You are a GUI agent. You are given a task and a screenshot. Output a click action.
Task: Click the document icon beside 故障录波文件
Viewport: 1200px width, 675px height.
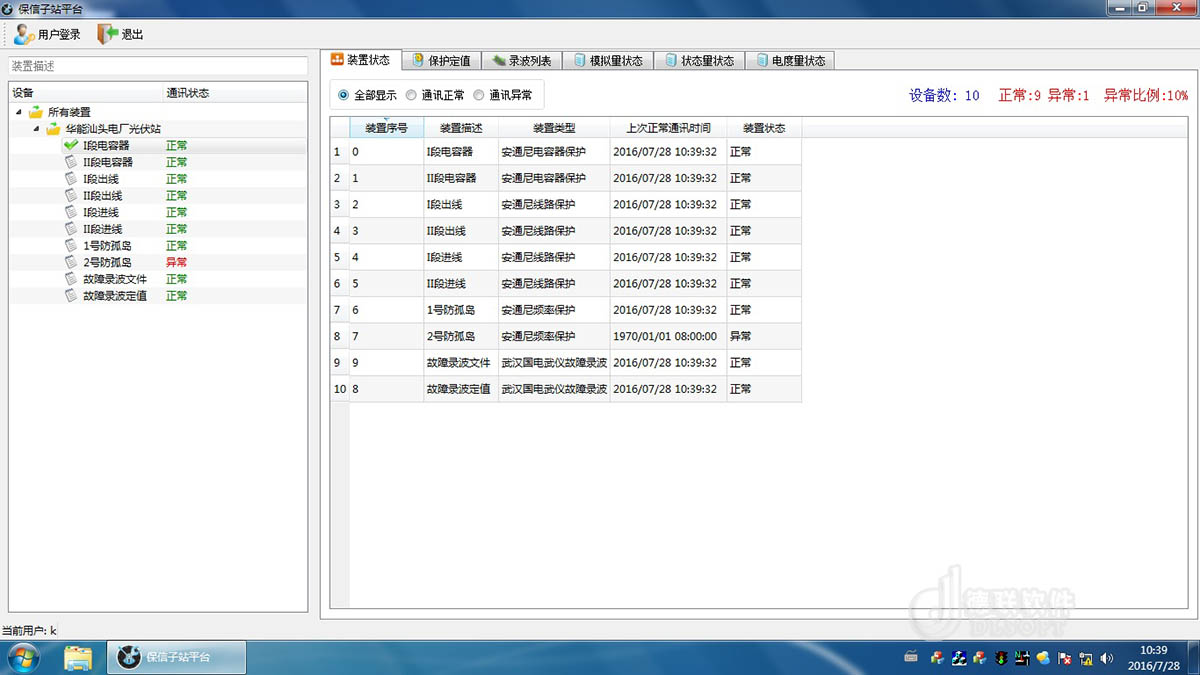(x=70, y=279)
